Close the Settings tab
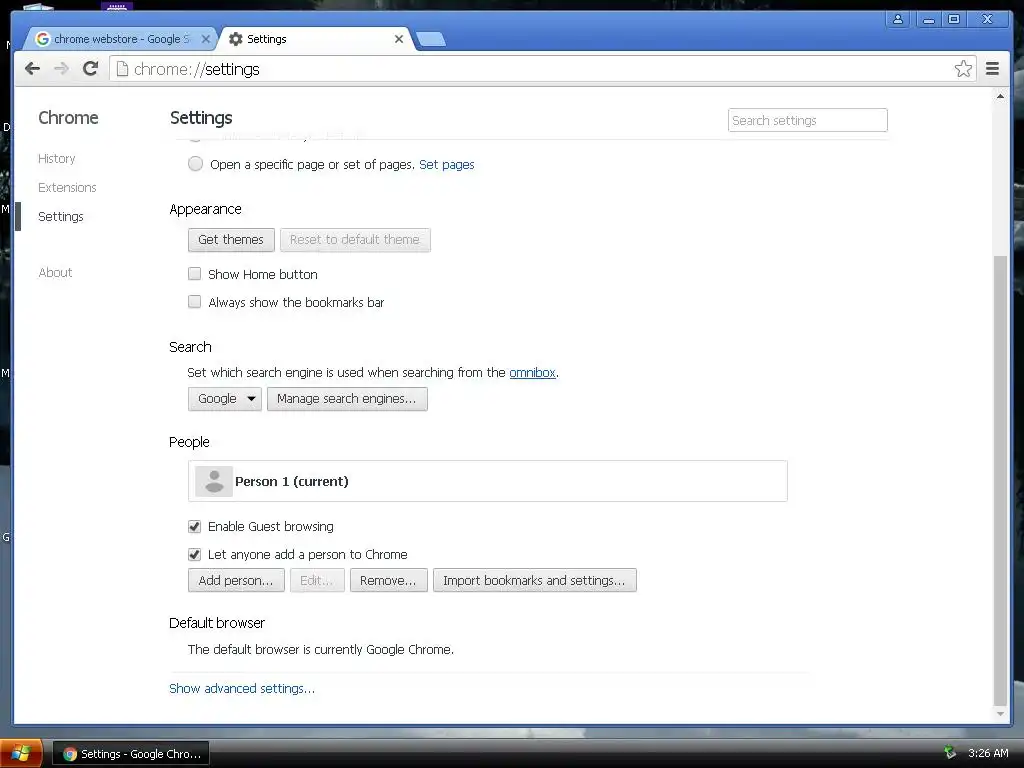This screenshot has height=768, width=1024. tap(399, 39)
